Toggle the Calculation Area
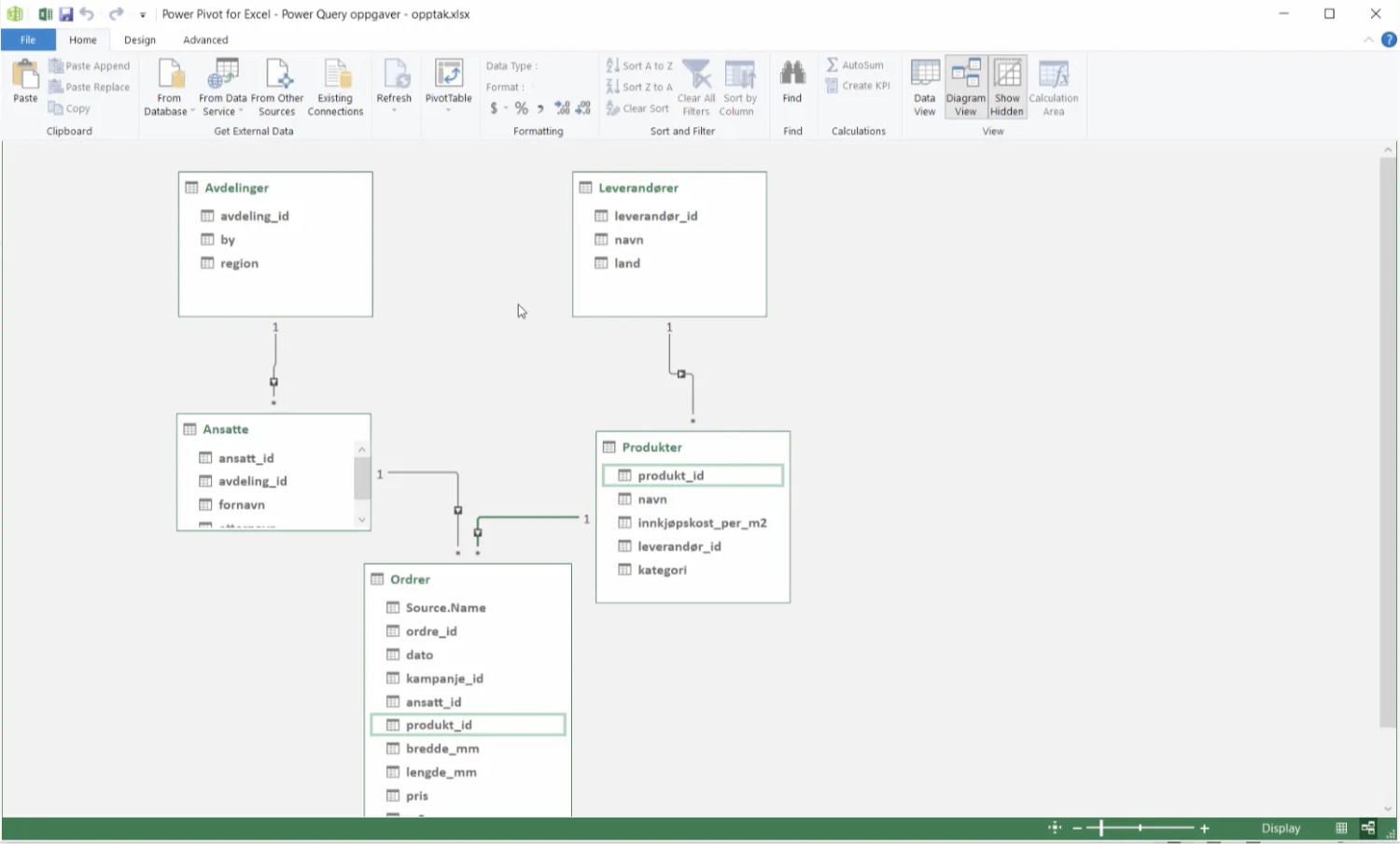Image resolution: width=1400 pixels, height=844 pixels. (1054, 87)
